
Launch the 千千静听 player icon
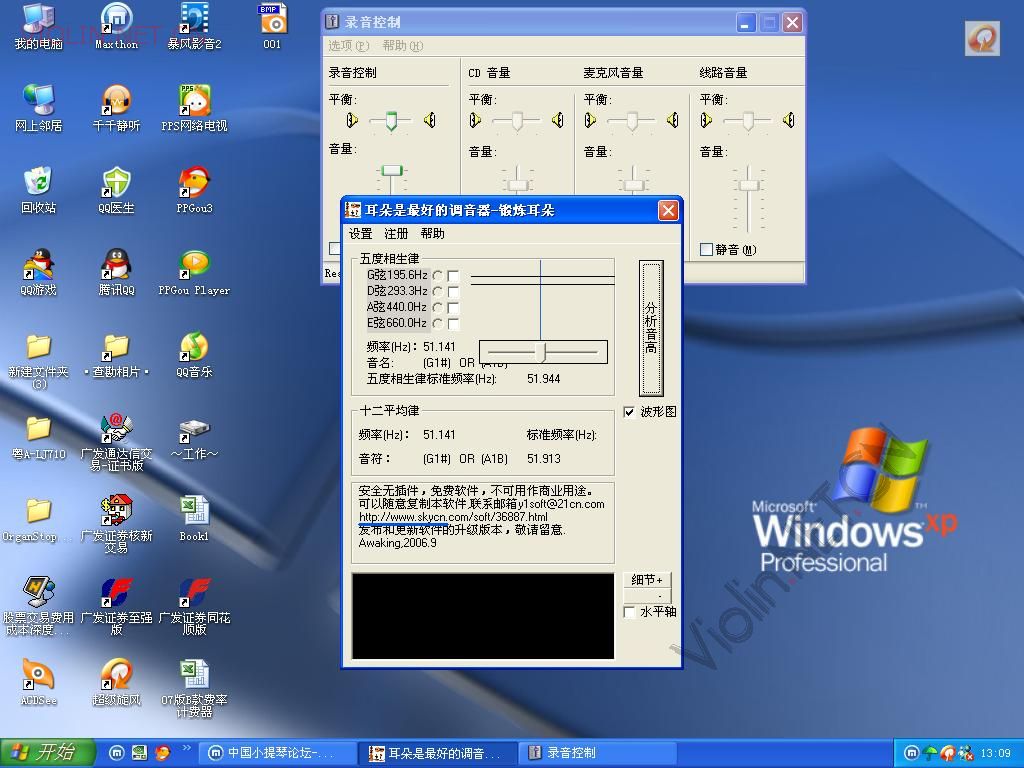coord(116,108)
